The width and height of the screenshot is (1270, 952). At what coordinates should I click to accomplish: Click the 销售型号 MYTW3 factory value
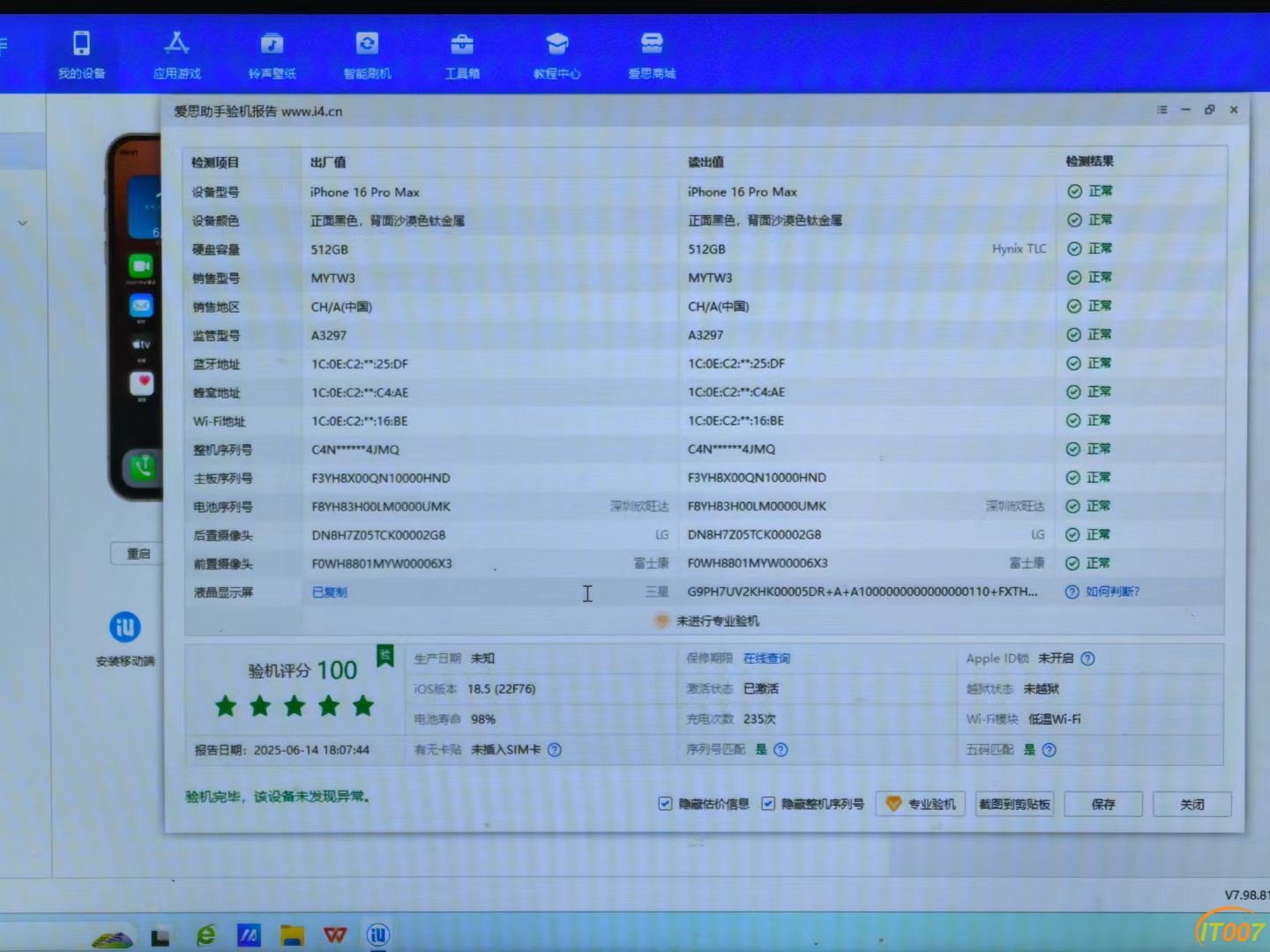(332, 278)
